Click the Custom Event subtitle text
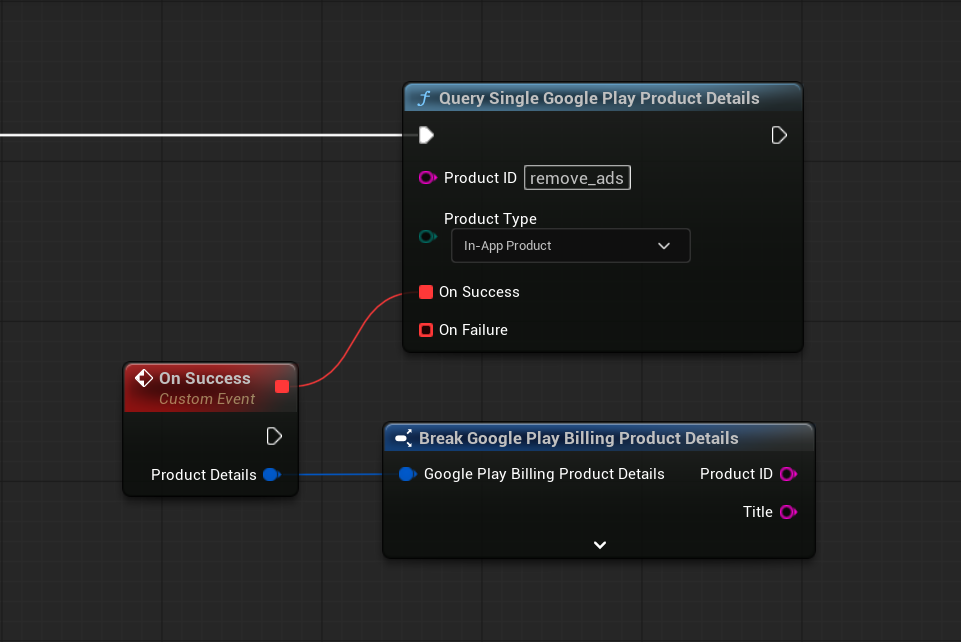 coord(207,399)
